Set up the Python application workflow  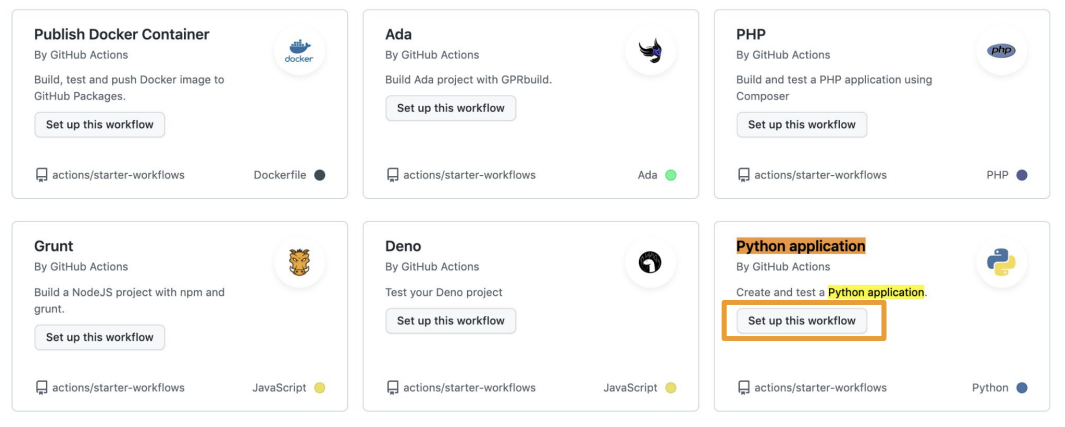(802, 321)
